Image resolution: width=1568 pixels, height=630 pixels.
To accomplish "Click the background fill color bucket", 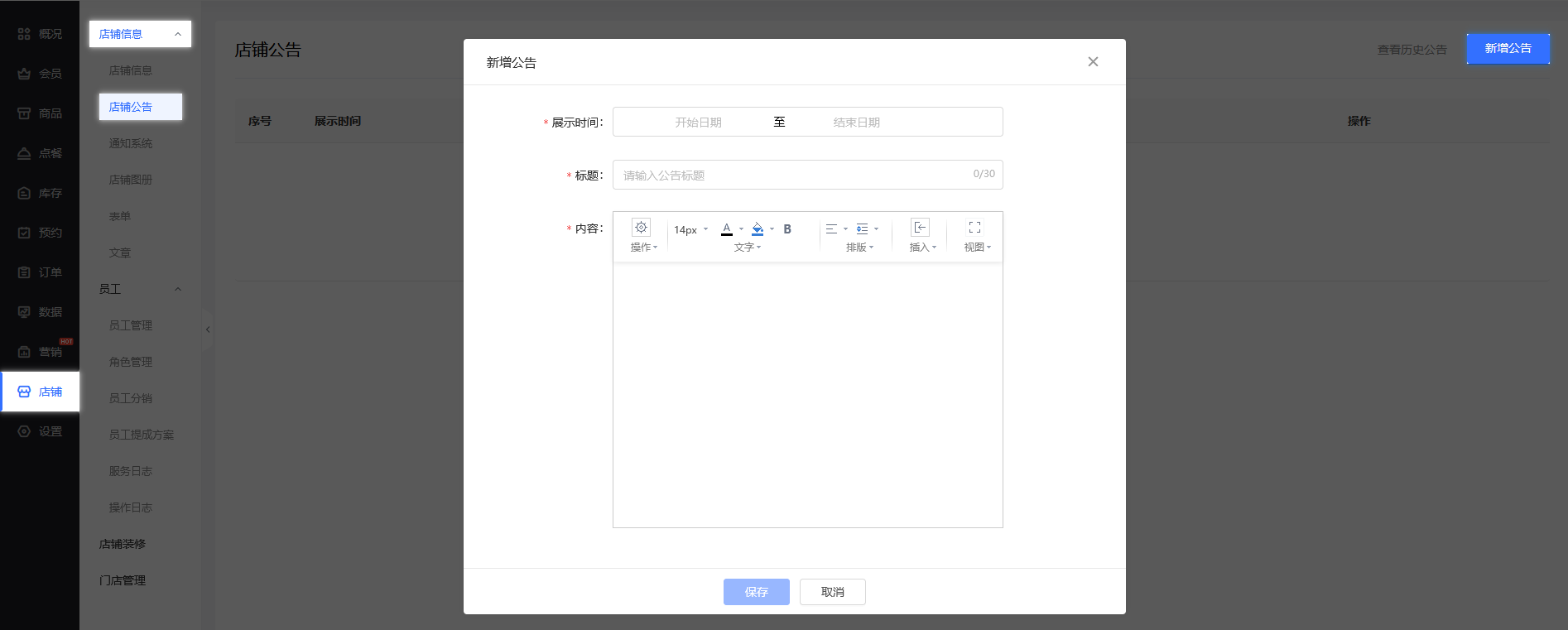I will click(x=758, y=229).
